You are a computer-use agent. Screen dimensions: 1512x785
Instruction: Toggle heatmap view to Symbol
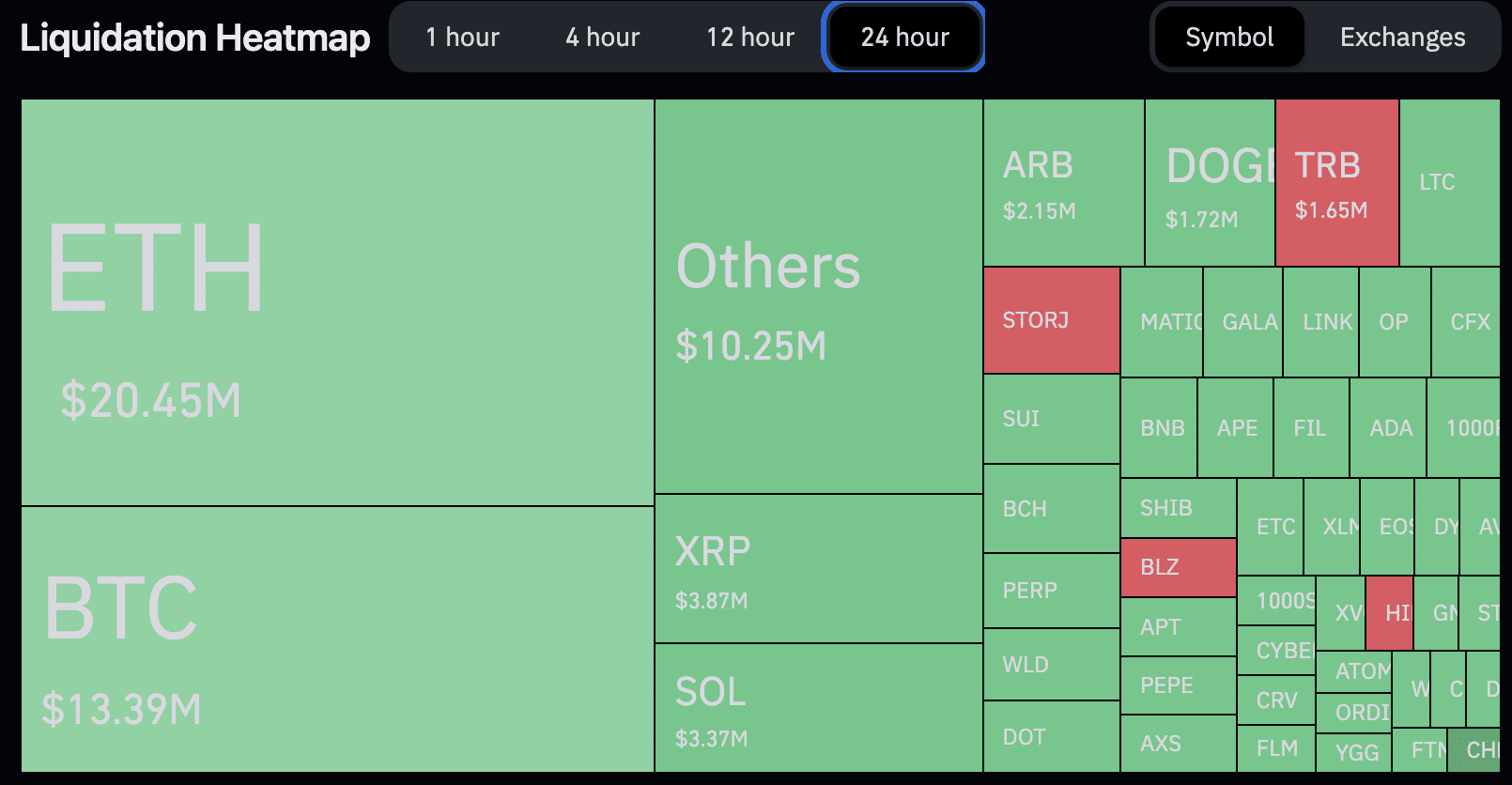(1229, 38)
